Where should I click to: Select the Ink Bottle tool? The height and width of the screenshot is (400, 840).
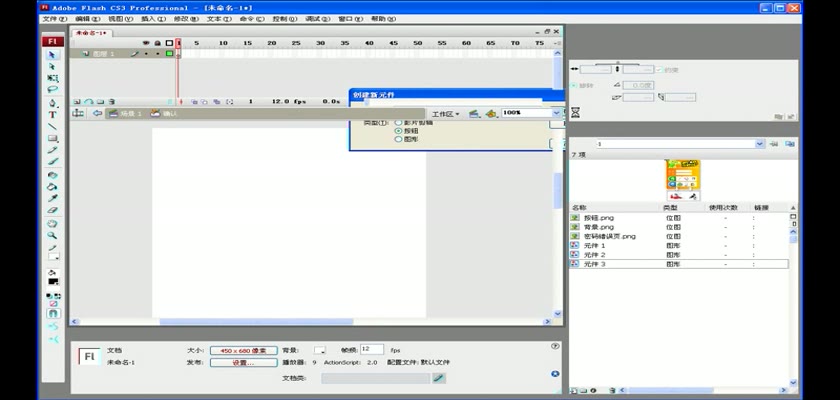52,175
